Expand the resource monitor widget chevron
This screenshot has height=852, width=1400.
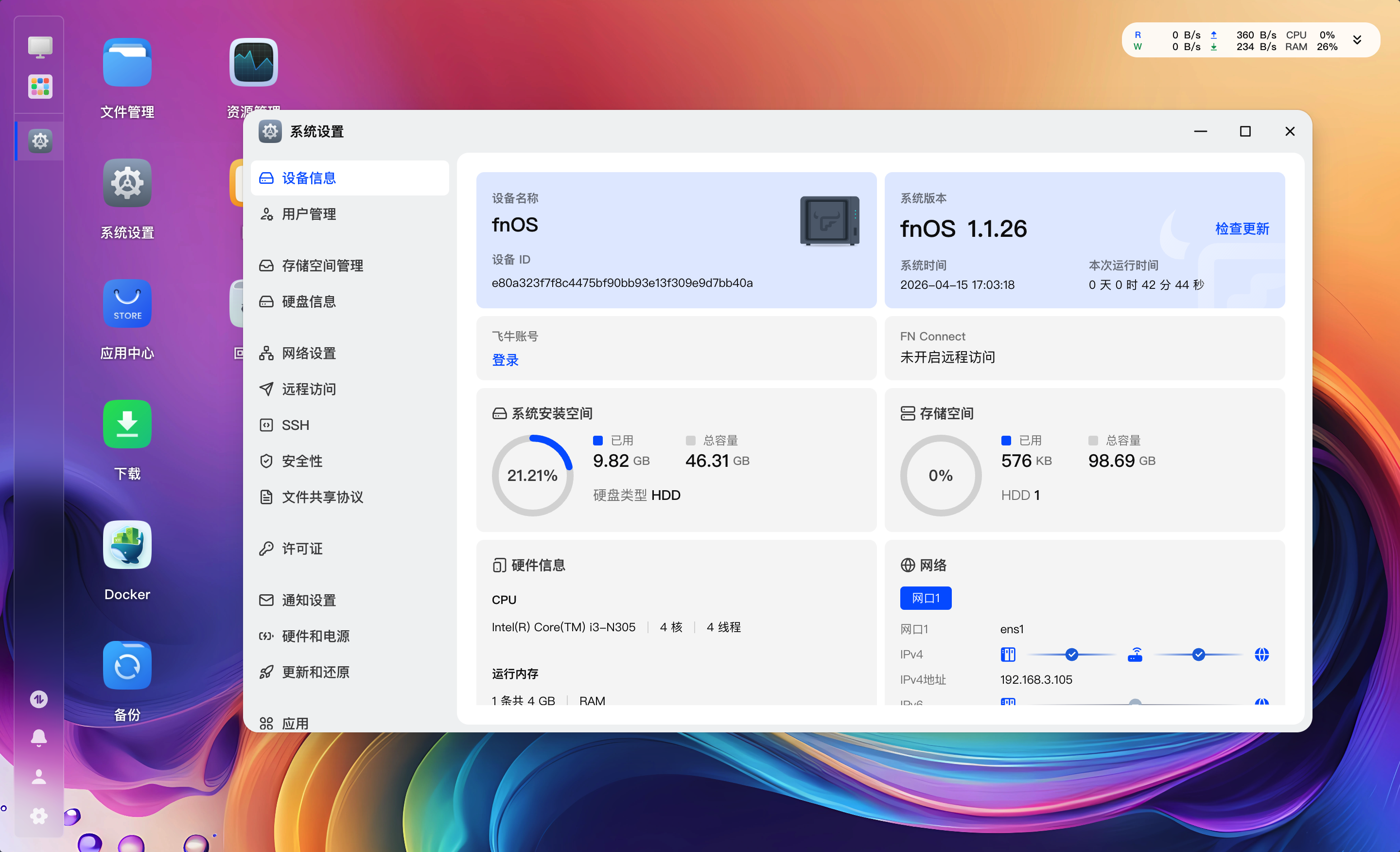(1357, 40)
